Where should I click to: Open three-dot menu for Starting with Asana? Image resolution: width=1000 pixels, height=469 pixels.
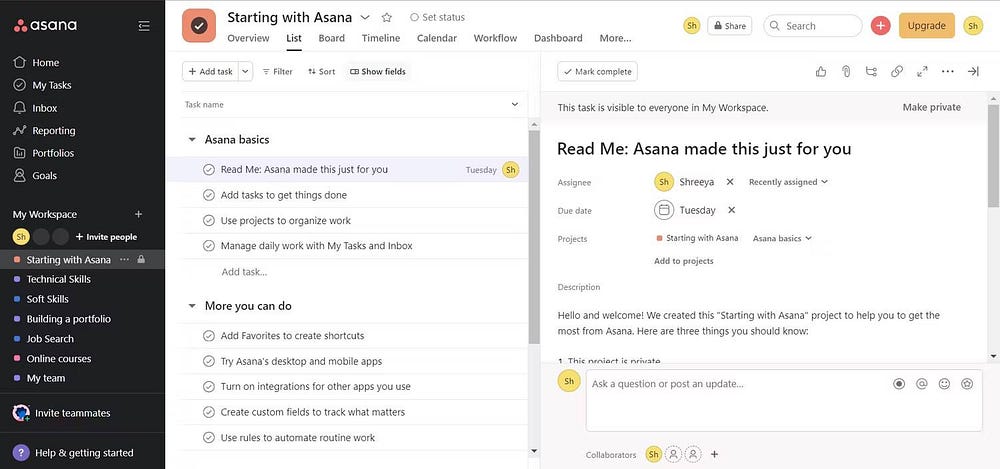pyautogui.click(x=124, y=260)
